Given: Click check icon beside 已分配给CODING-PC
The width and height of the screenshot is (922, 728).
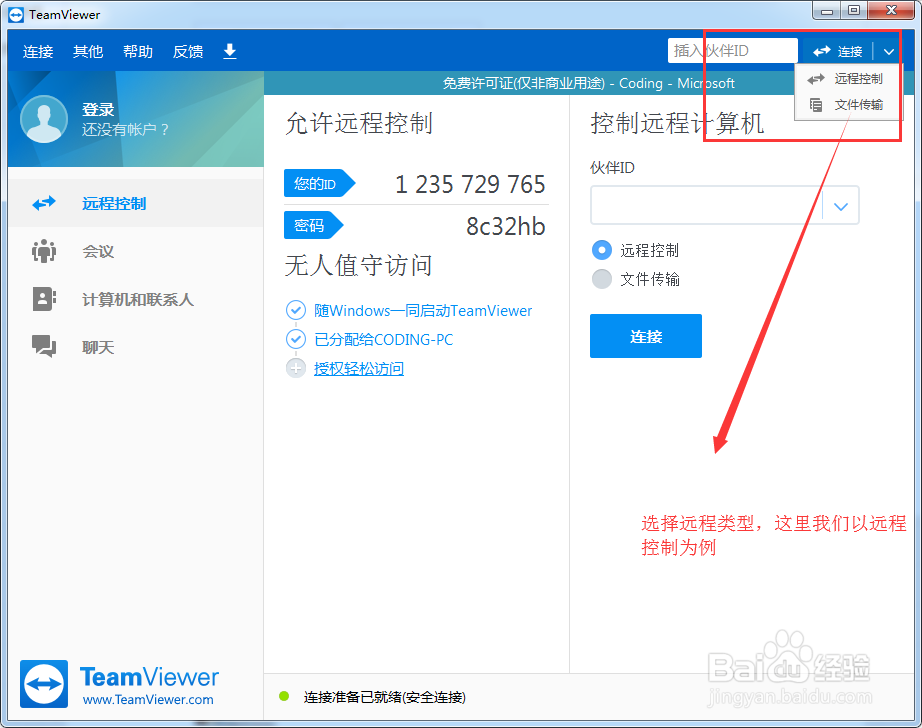Looking at the screenshot, I should [x=296, y=339].
